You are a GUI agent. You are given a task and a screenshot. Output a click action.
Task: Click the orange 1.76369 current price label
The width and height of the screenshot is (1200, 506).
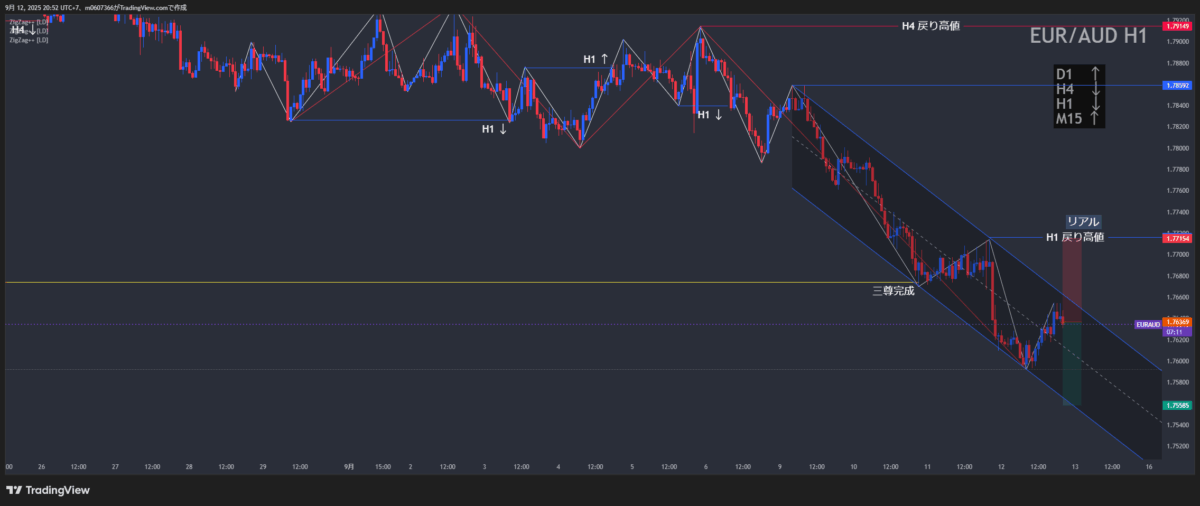(1176, 322)
